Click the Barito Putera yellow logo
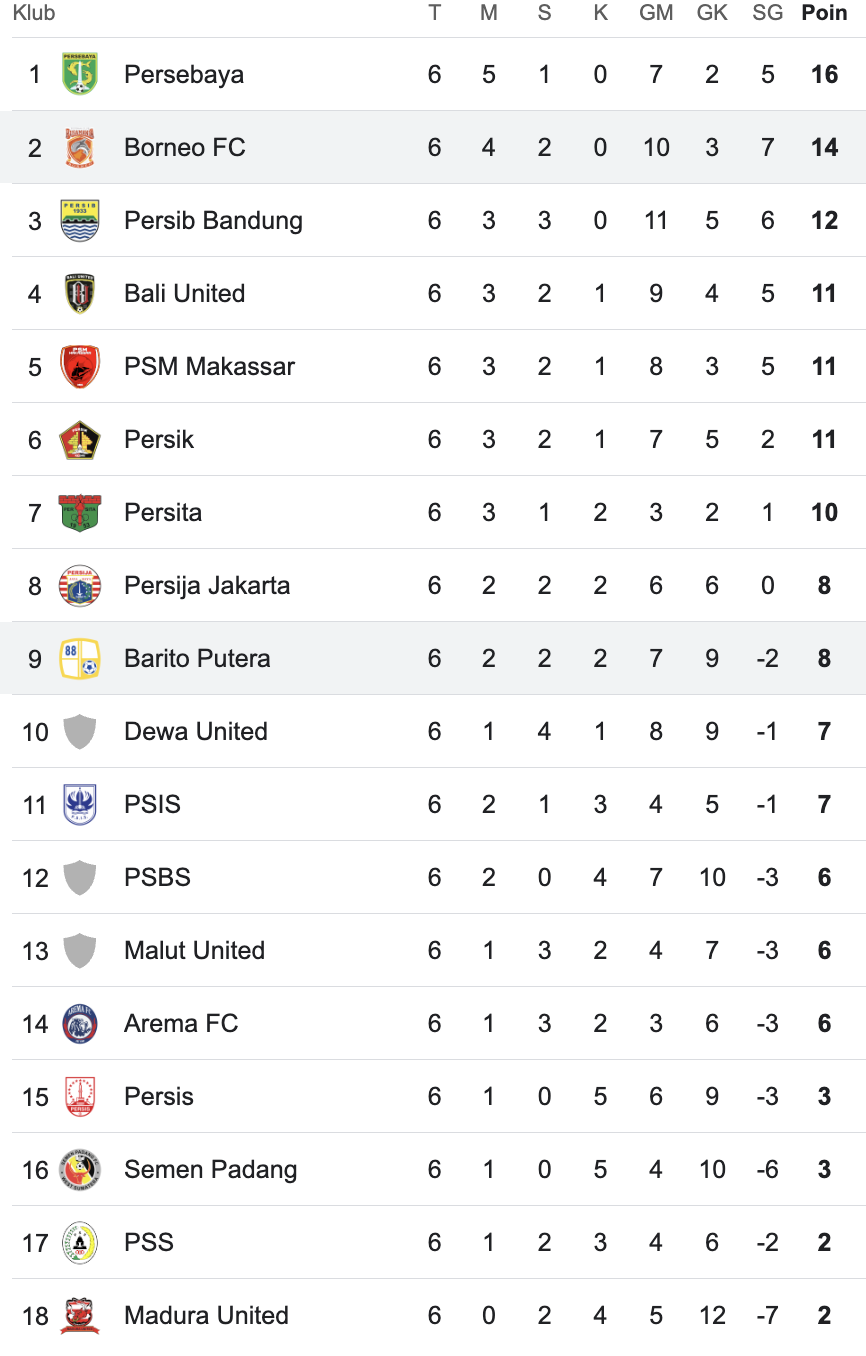This screenshot has height=1356, width=866. click(x=80, y=658)
